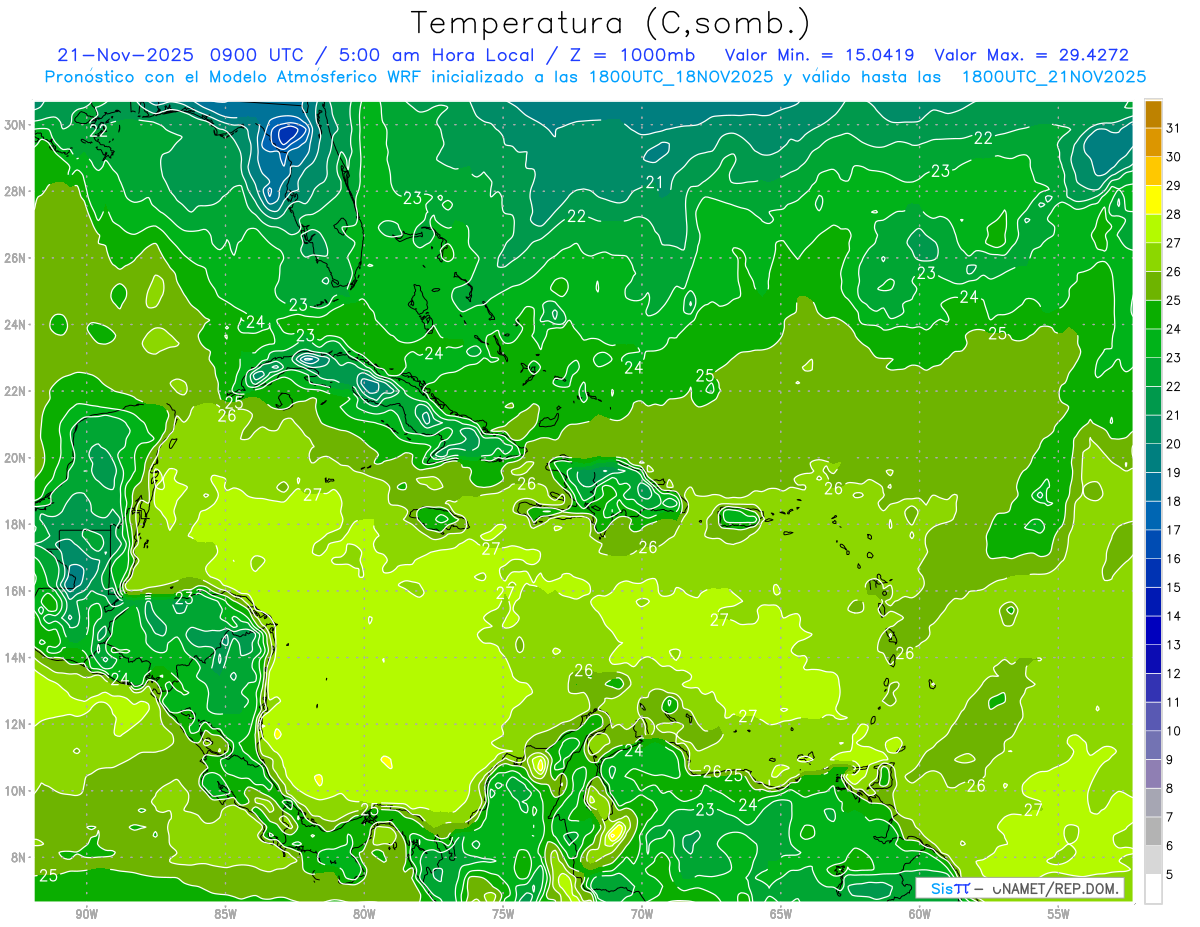This screenshot has width=1200, height=927.
Task: Click initialization time '1800UTC_18NOV2025'
Action: (x=681, y=77)
